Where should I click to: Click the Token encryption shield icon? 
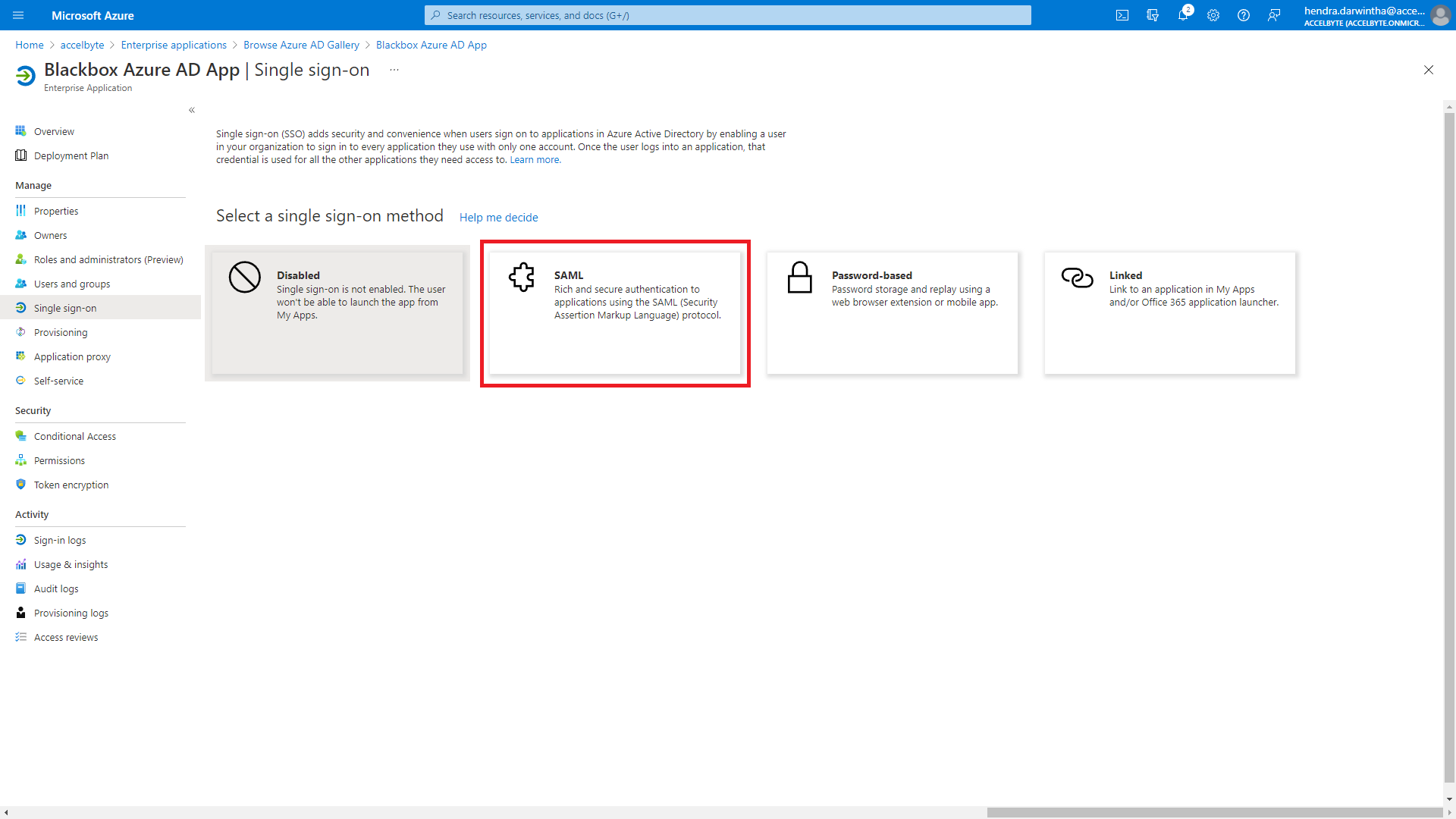click(21, 485)
